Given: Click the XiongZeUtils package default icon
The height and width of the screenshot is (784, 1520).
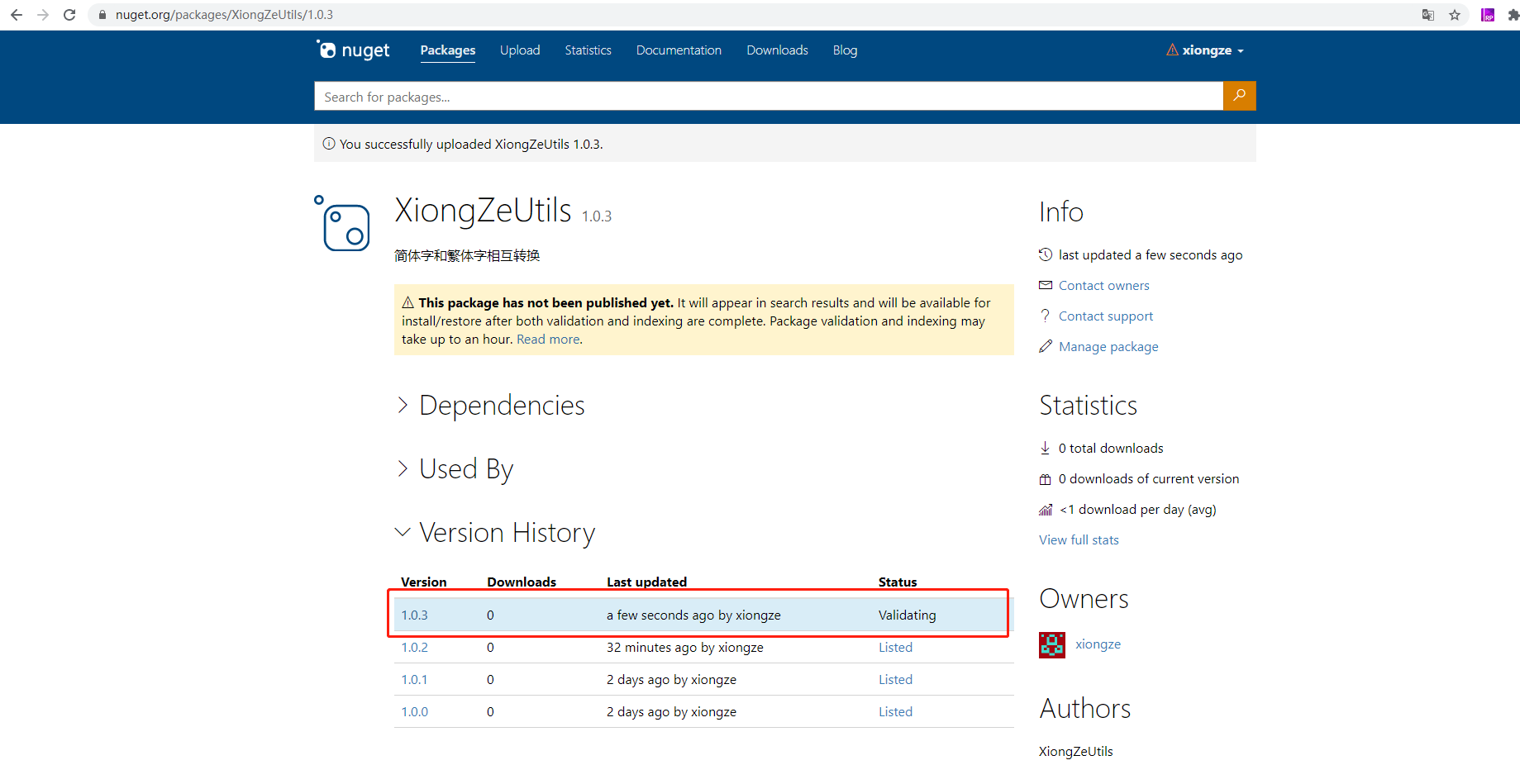Looking at the screenshot, I should (342, 223).
